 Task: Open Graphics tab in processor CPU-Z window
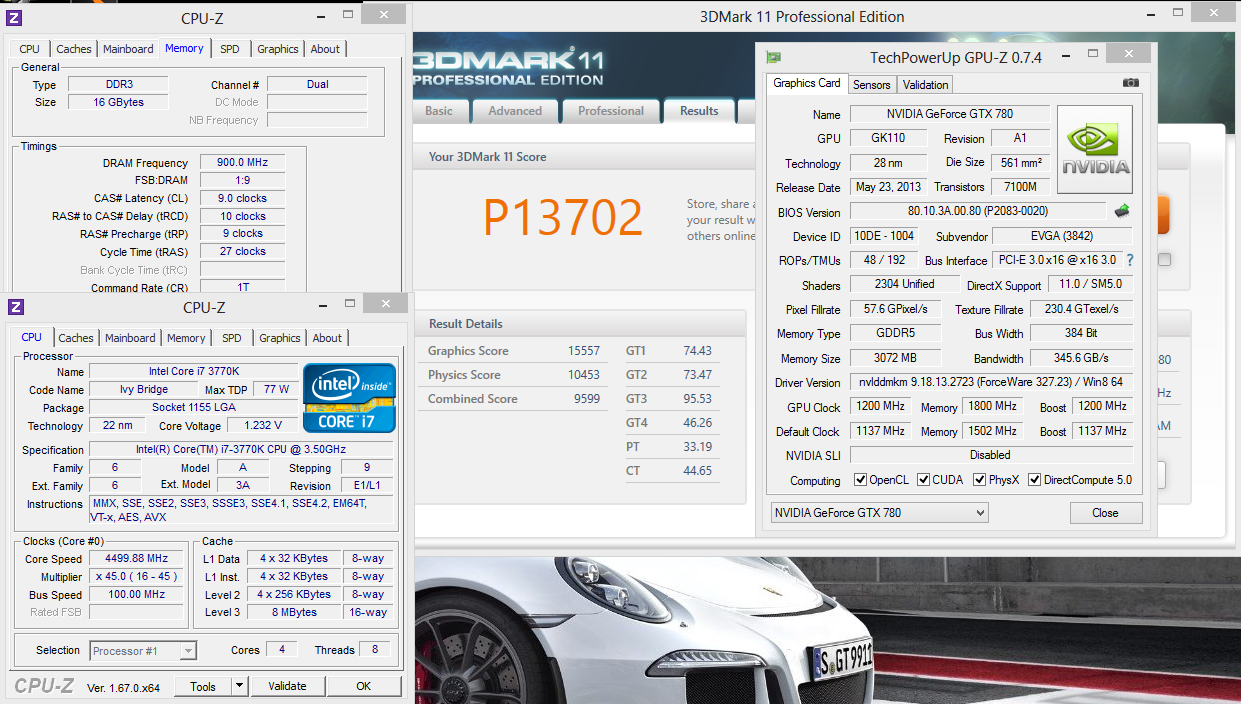(x=280, y=338)
